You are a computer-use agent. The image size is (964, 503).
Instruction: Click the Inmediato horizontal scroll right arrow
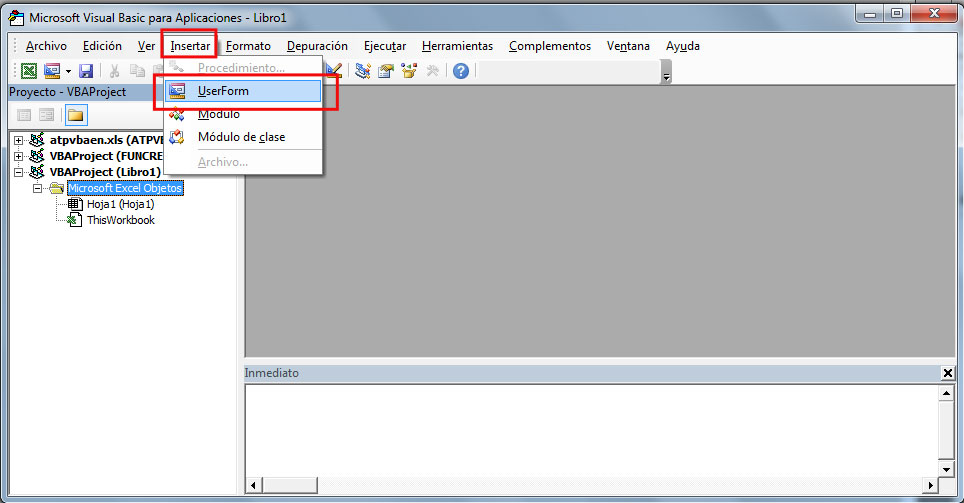click(x=931, y=485)
